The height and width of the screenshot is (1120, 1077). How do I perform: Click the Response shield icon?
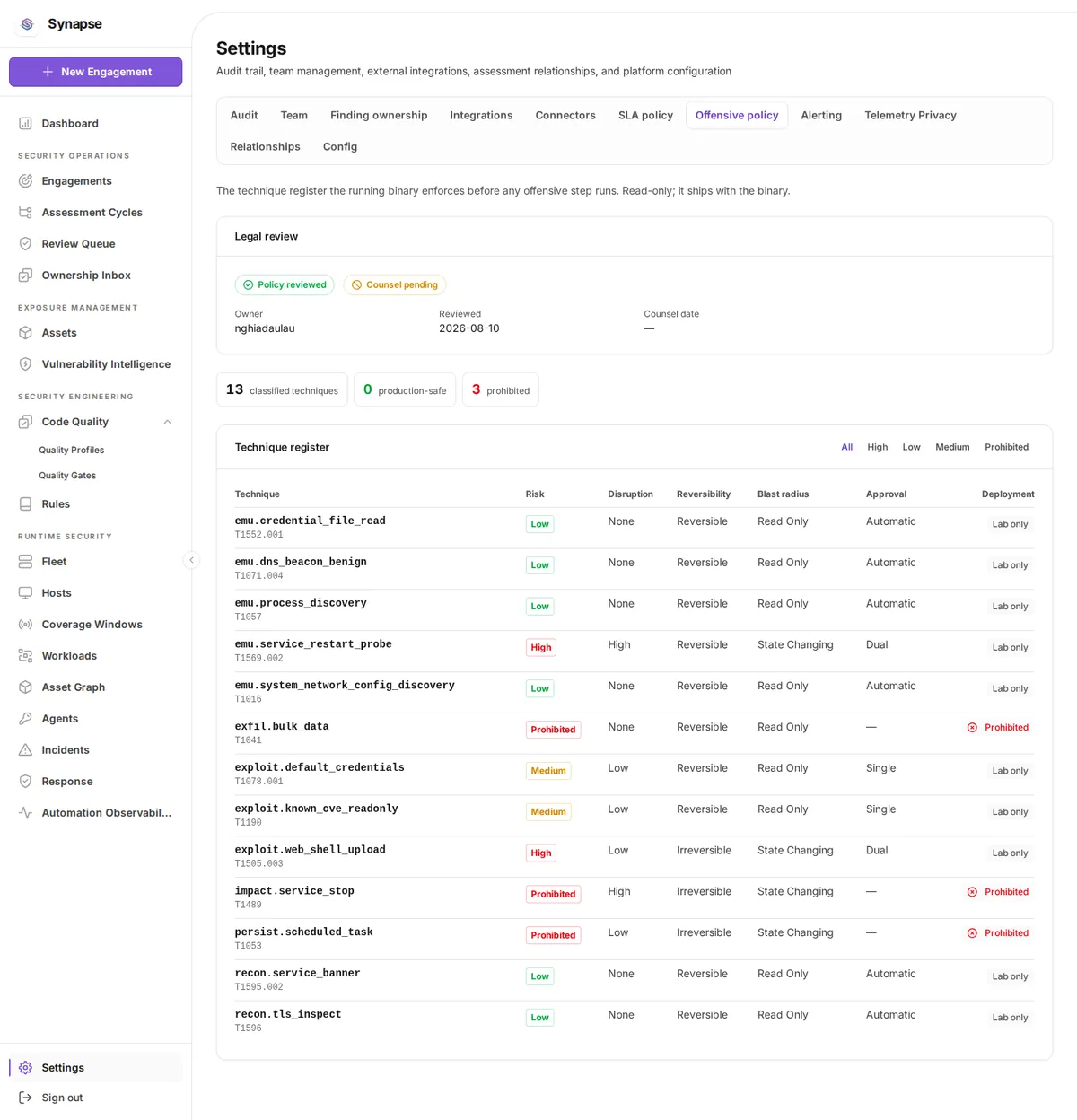pyautogui.click(x=25, y=782)
